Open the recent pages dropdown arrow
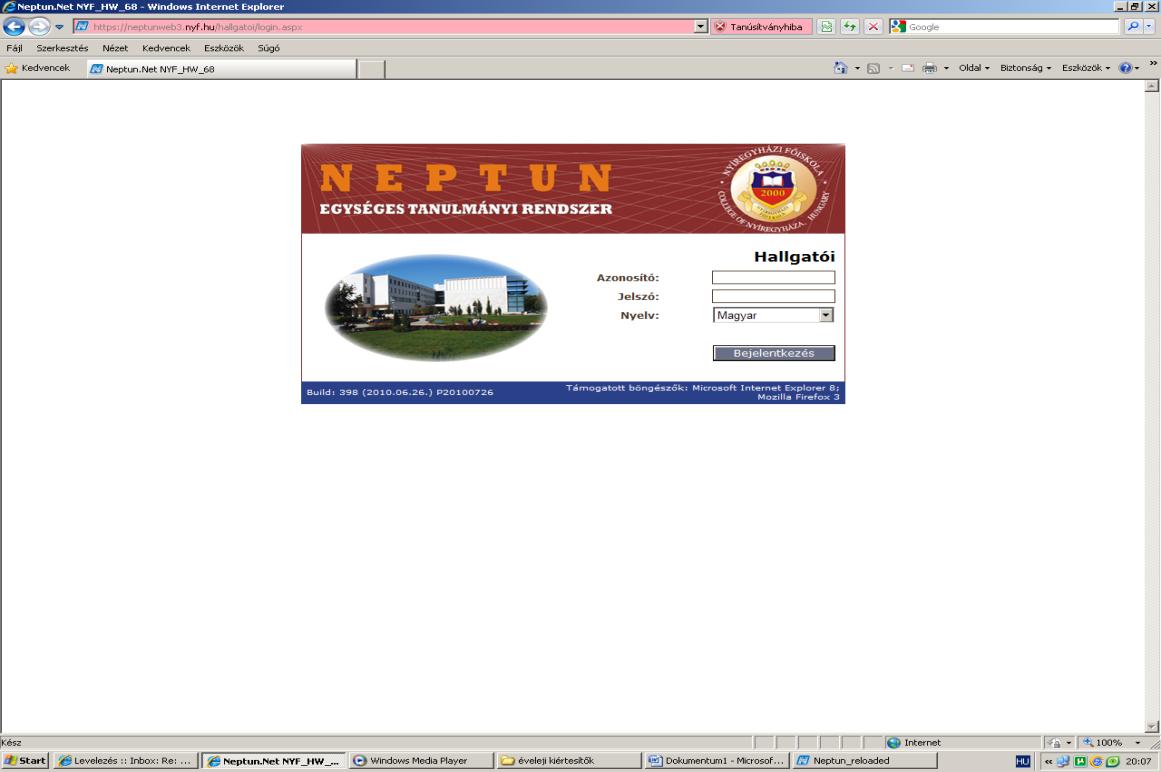The height and width of the screenshot is (772, 1161). pos(59,27)
